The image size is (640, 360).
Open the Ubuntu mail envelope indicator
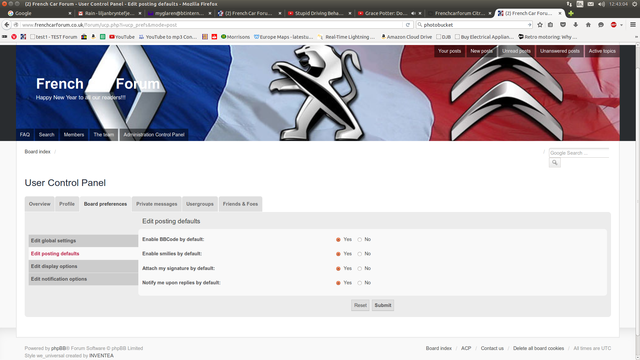(x=591, y=4)
